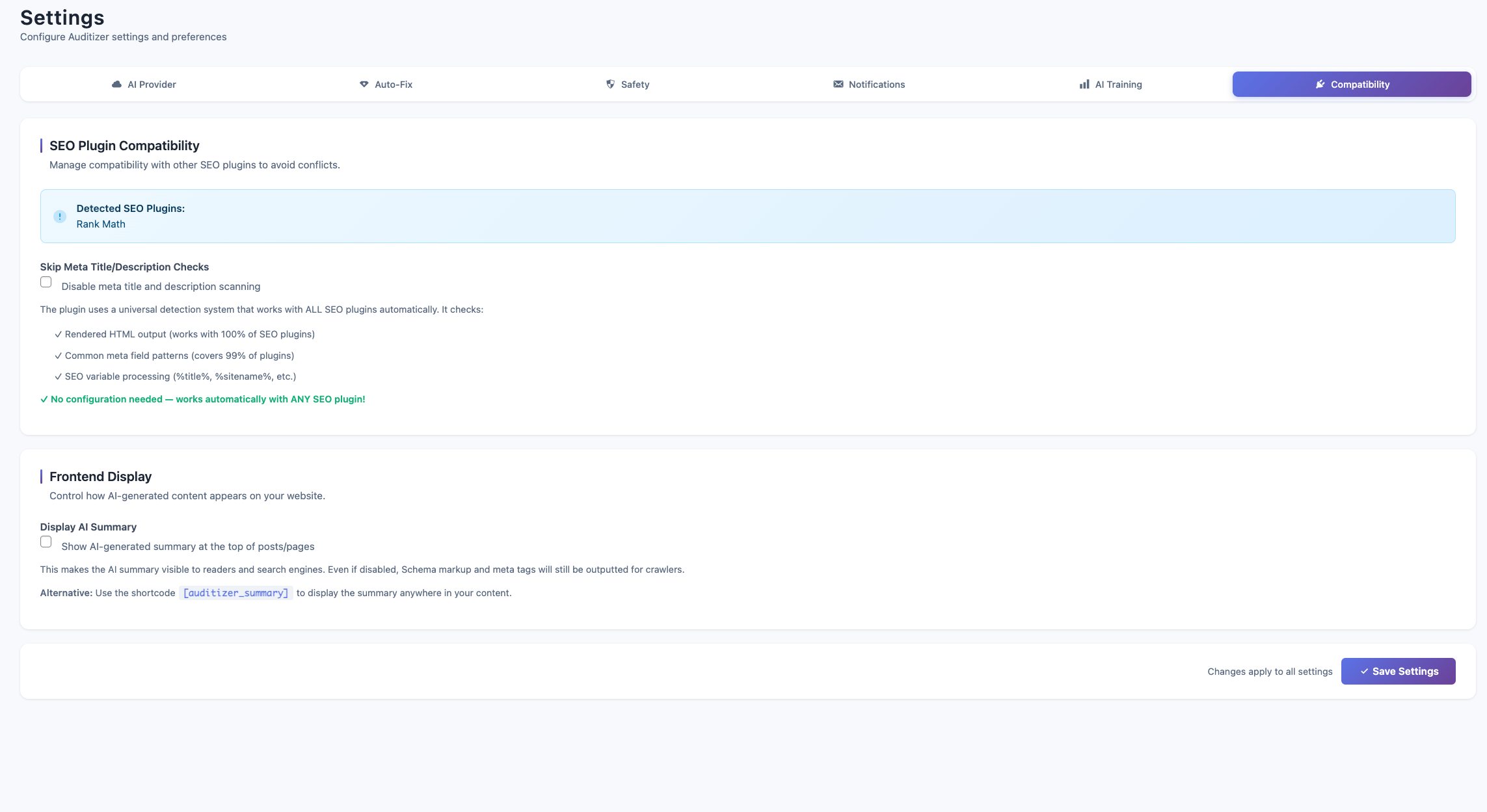Check the Display AI Summary checkbox

click(46, 542)
